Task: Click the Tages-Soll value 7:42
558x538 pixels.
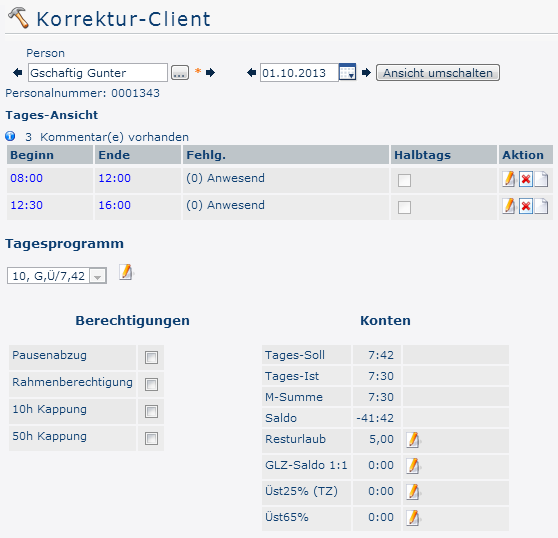Action: click(x=381, y=355)
